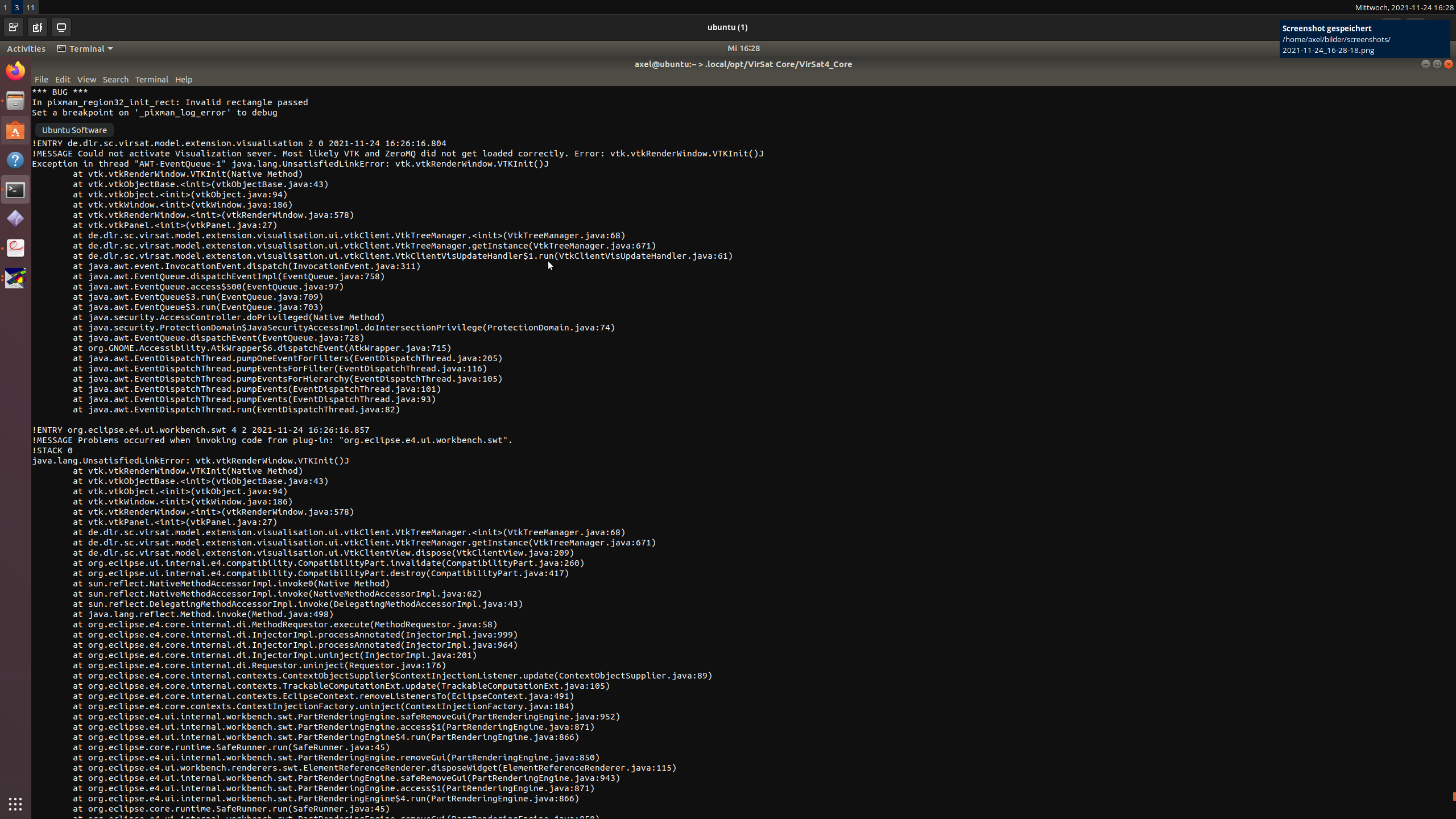Select the Terminal icon in the dock

point(15,190)
